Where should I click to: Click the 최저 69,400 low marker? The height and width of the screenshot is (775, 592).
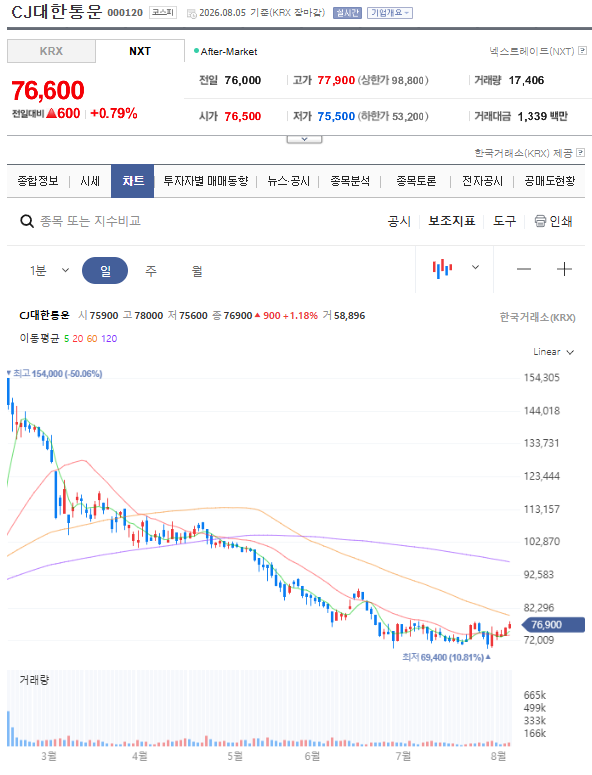(446, 657)
